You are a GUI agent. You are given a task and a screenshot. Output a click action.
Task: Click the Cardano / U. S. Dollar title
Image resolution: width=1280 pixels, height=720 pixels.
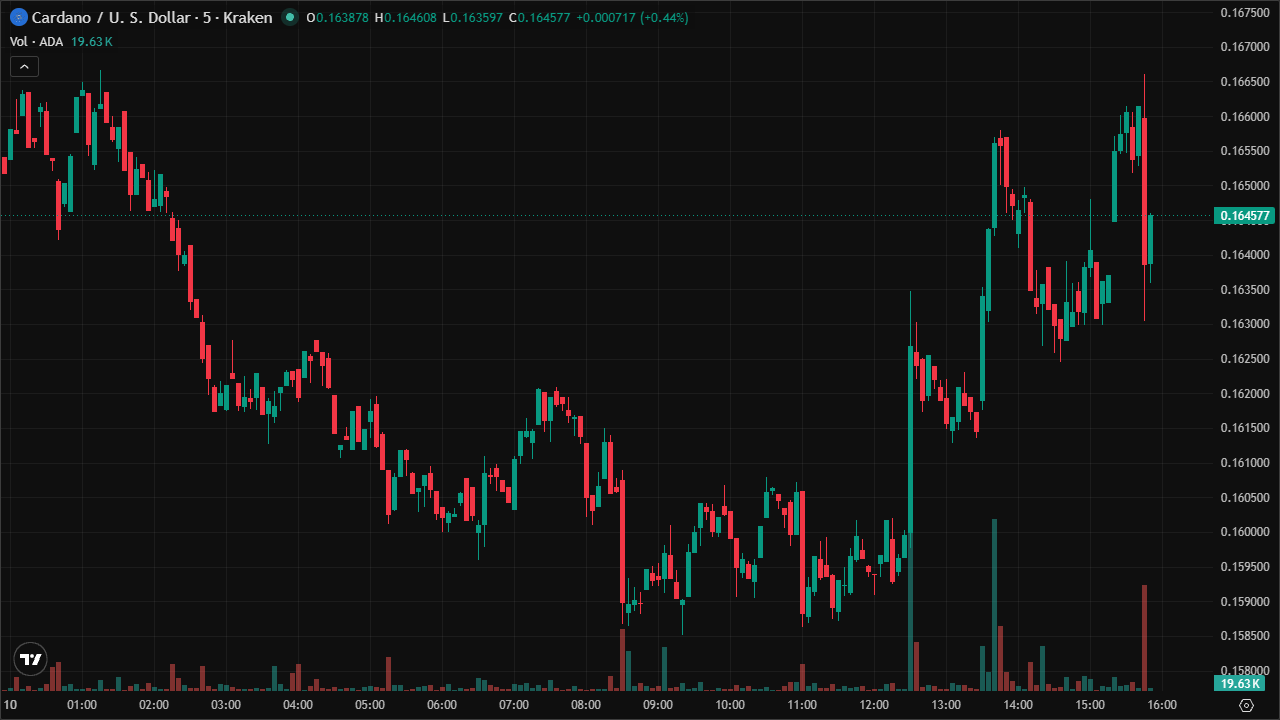(x=151, y=18)
